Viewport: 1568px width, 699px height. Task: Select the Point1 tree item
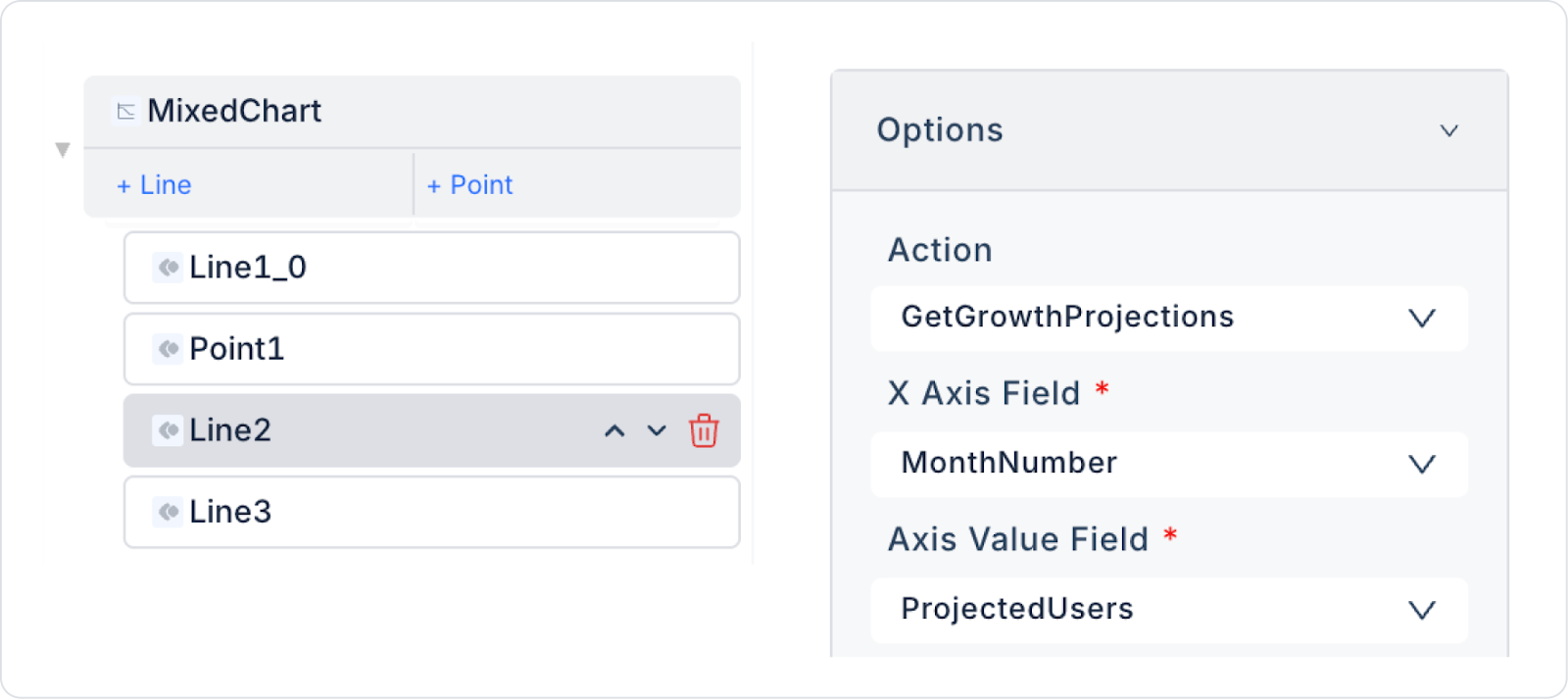[x=431, y=349]
